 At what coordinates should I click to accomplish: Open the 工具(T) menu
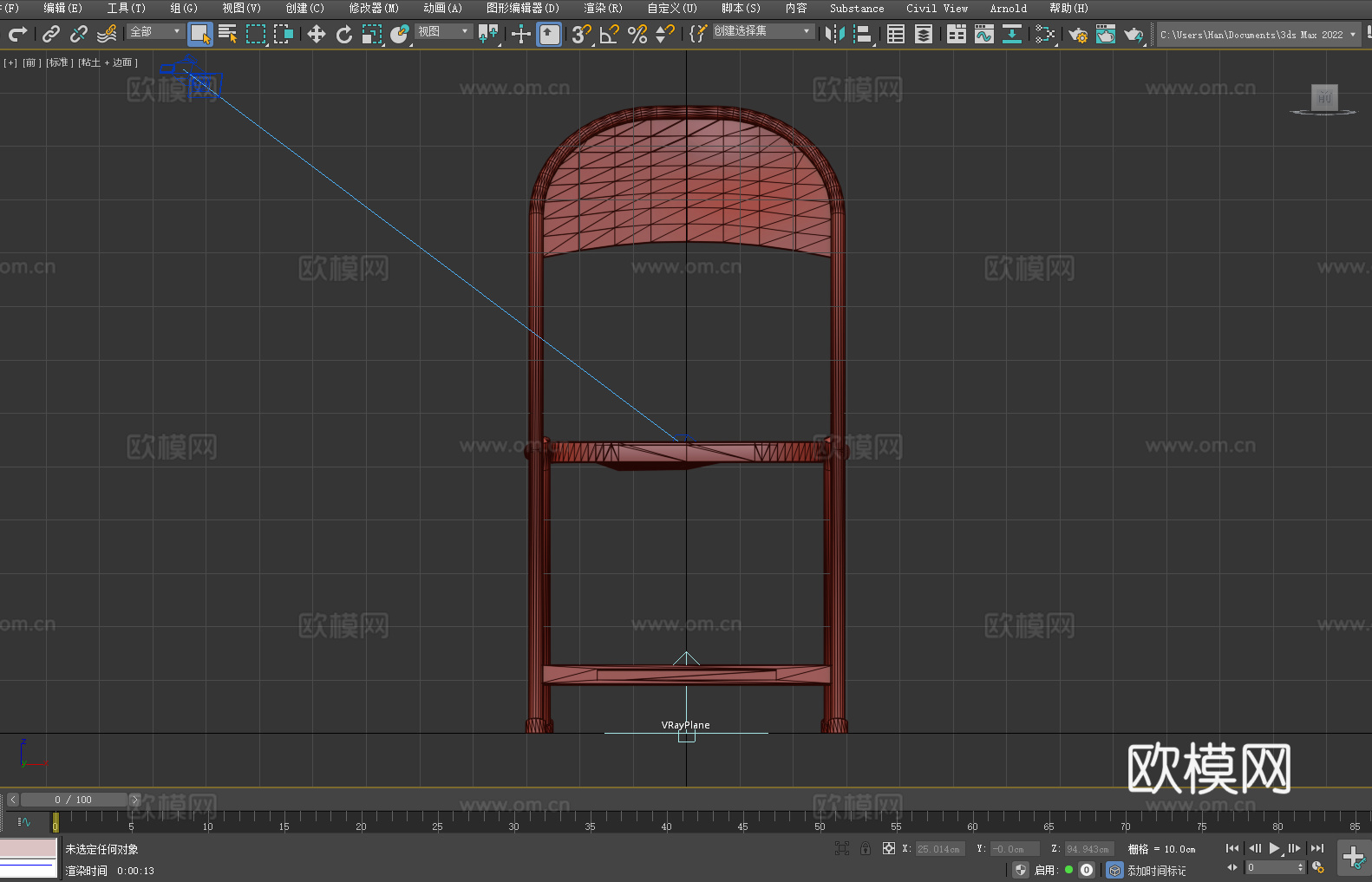[x=127, y=8]
